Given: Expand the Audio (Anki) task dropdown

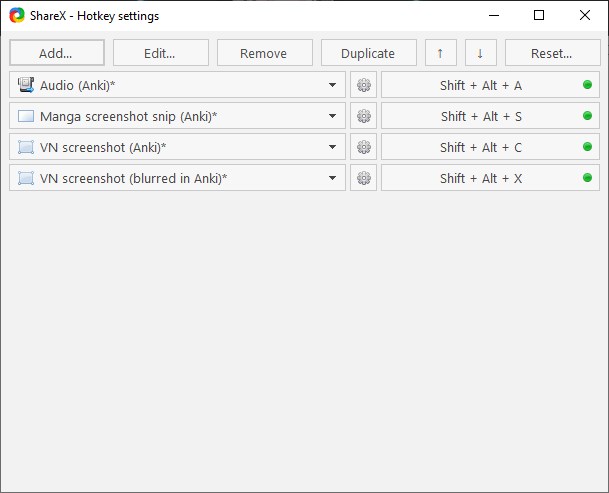Looking at the screenshot, I should (x=332, y=85).
